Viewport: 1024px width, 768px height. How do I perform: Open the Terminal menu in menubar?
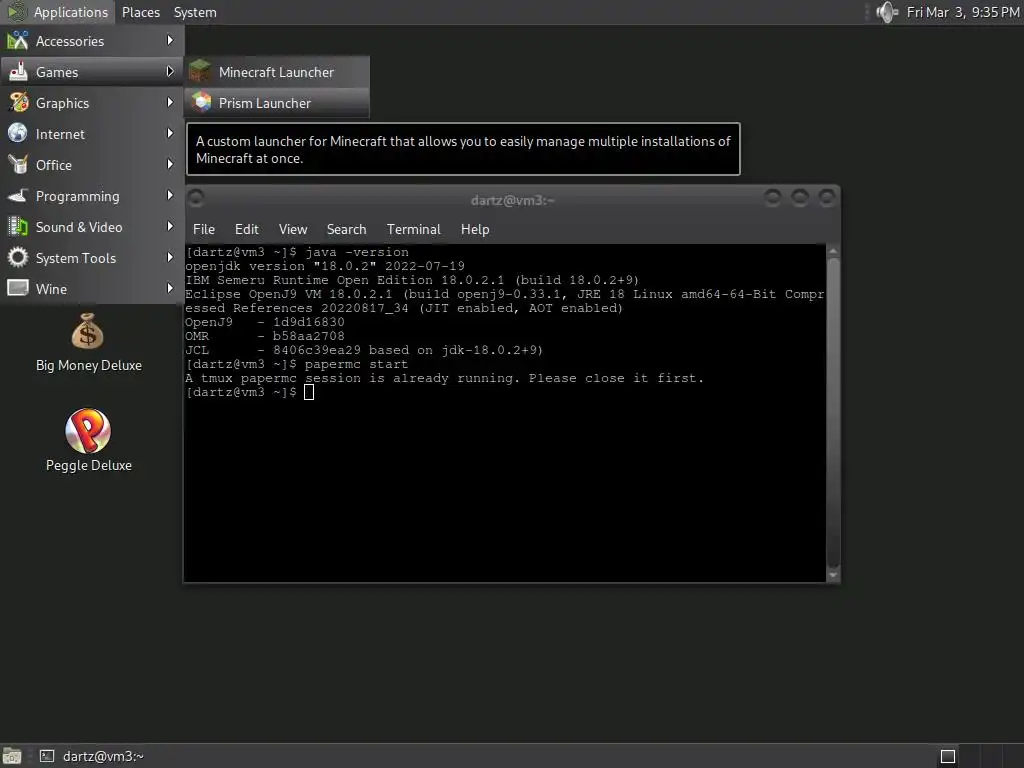tap(413, 229)
